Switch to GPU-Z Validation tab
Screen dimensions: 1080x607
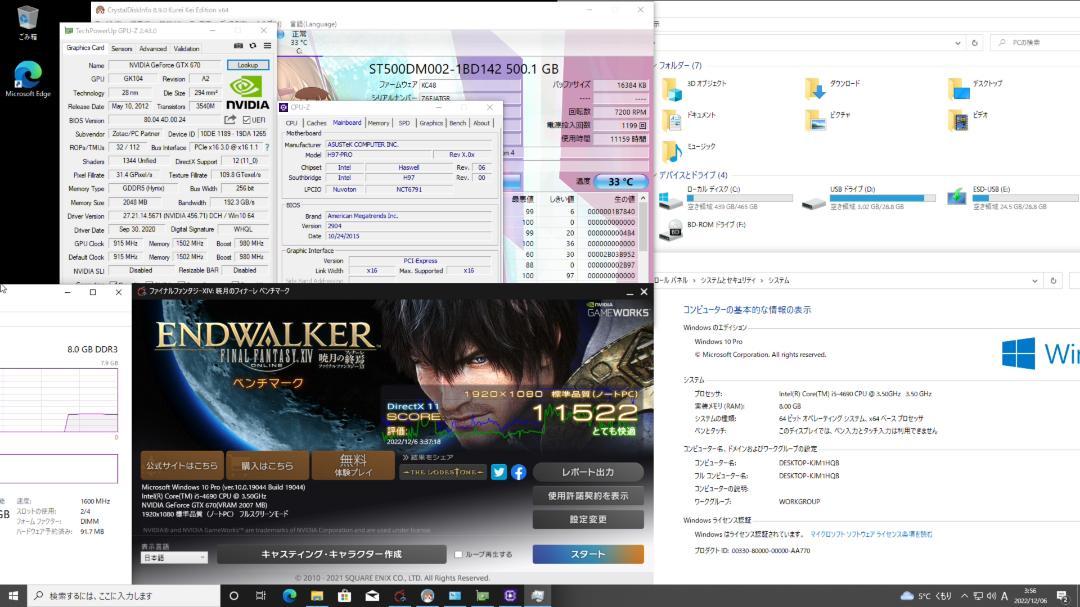tap(186, 48)
